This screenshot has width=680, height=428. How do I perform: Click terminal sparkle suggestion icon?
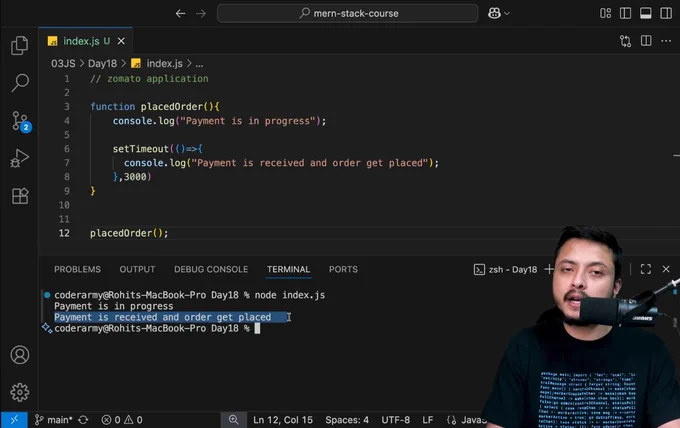pyautogui.click(x=47, y=328)
